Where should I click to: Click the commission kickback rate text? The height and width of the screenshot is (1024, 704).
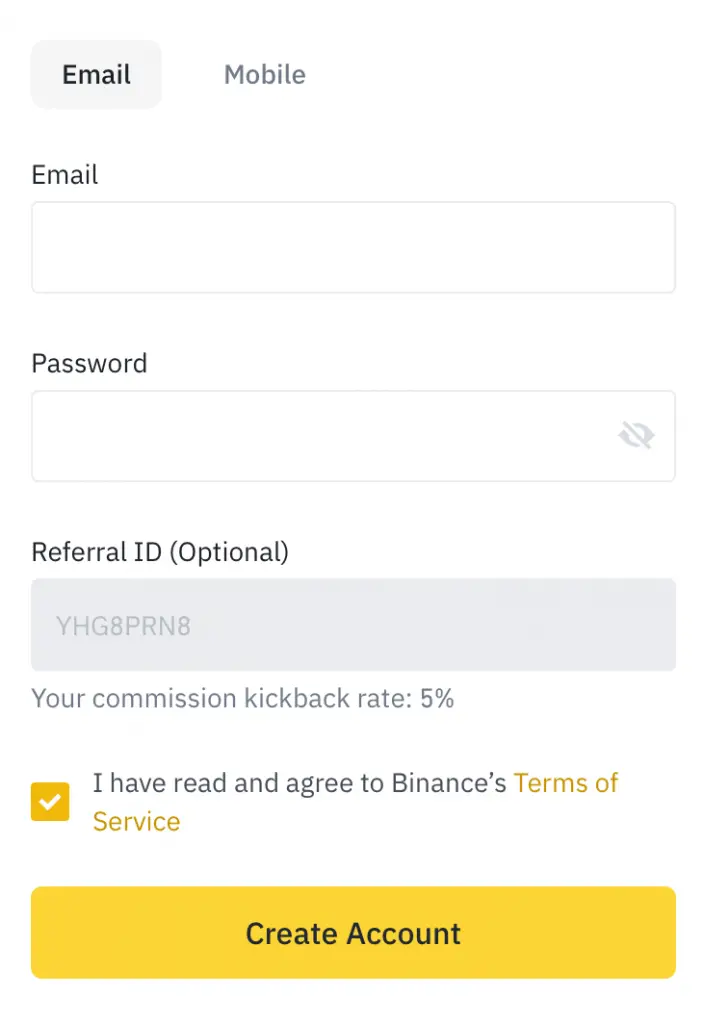click(242, 698)
